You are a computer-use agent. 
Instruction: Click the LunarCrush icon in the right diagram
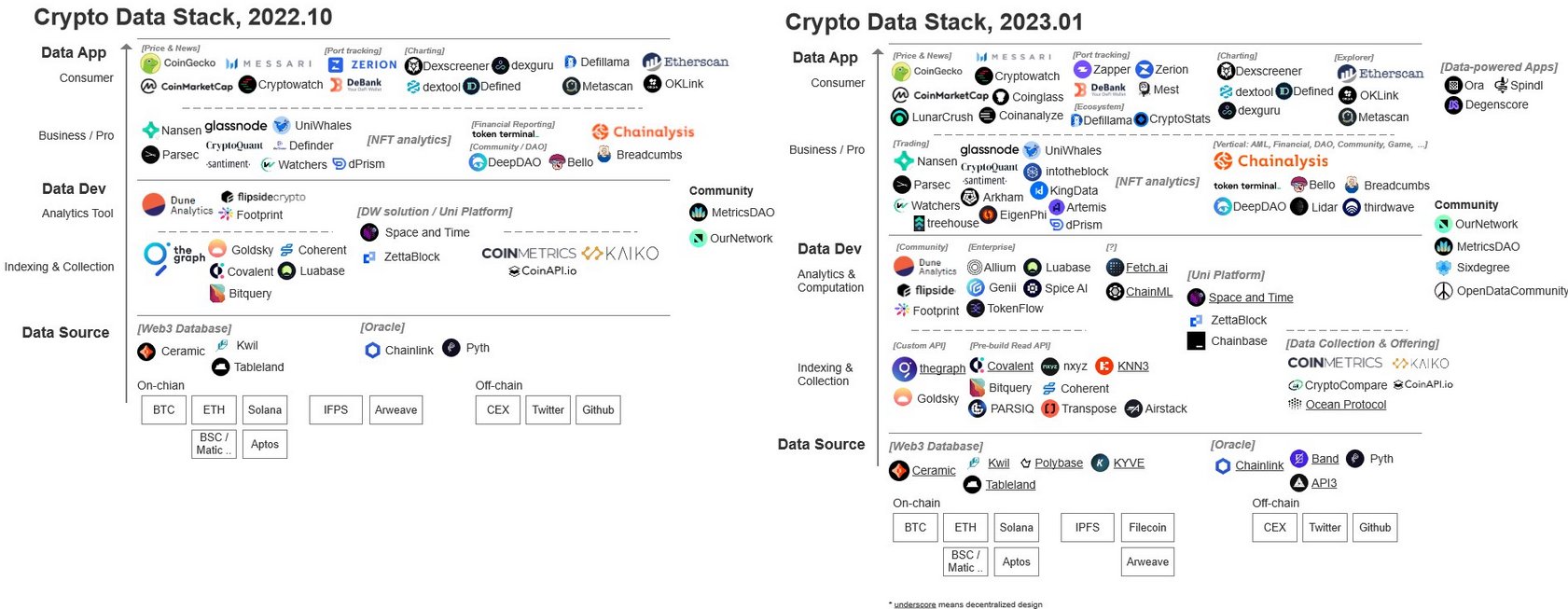pyautogui.click(x=899, y=117)
